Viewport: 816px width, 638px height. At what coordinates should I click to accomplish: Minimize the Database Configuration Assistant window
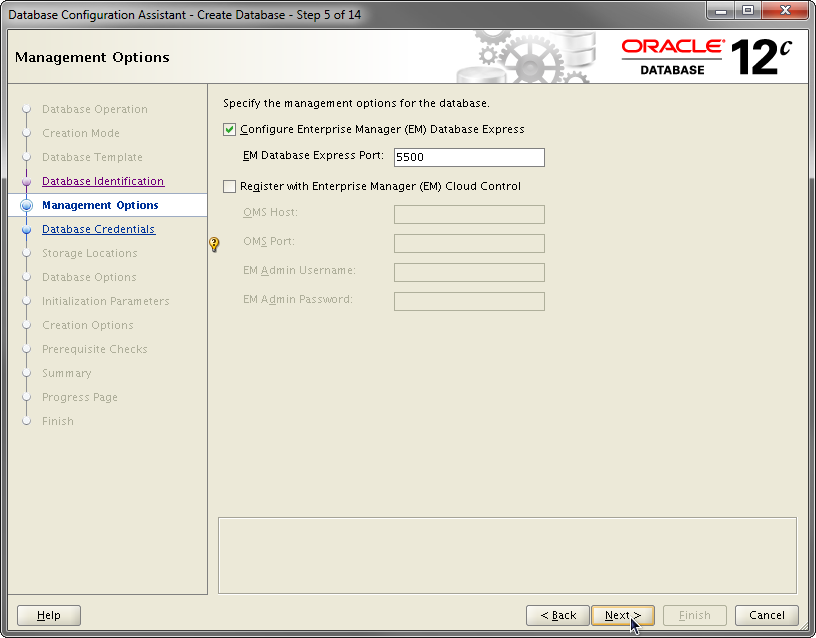(x=721, y=10)
